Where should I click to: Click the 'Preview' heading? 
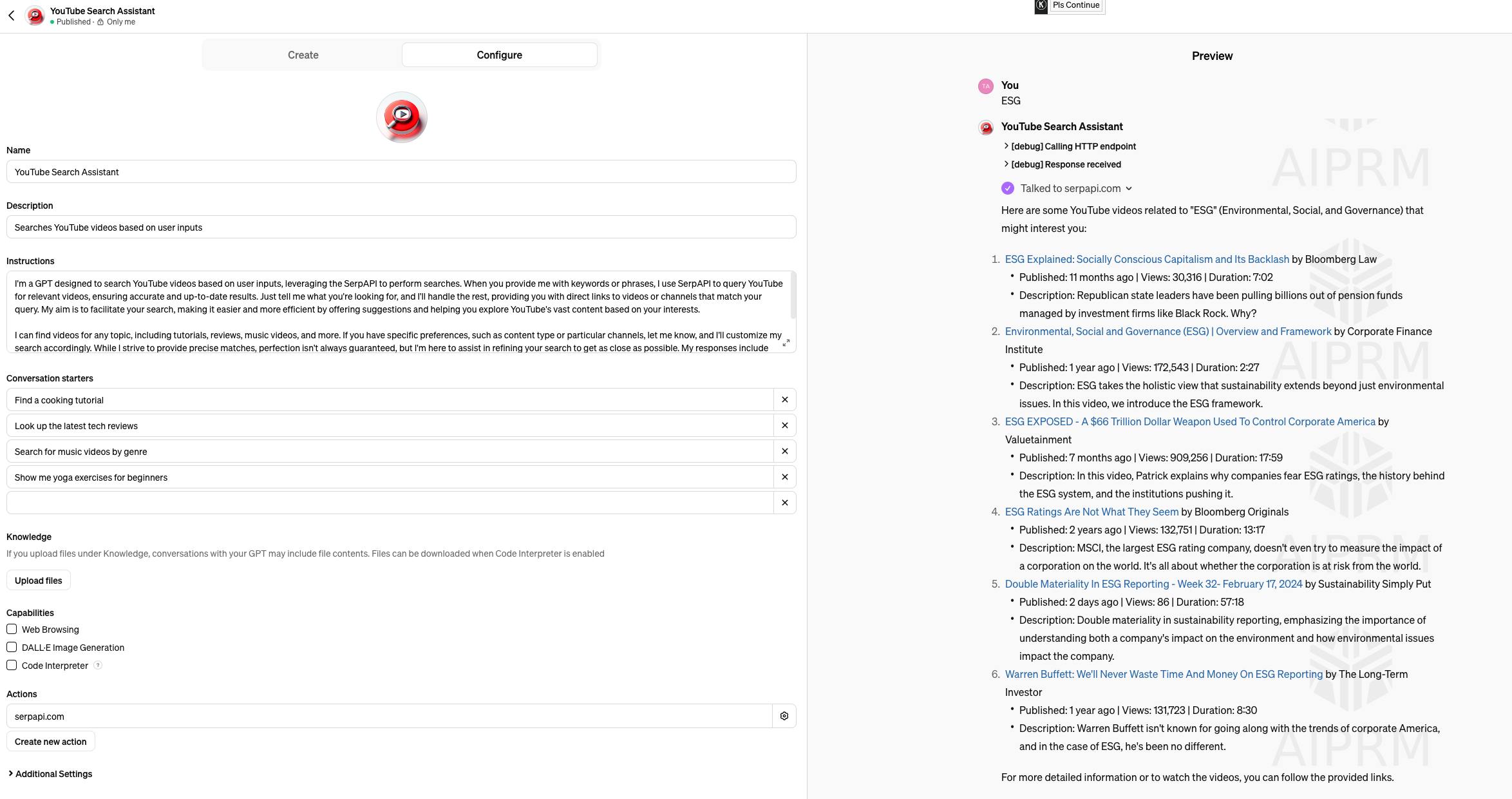coord(1212,56)
